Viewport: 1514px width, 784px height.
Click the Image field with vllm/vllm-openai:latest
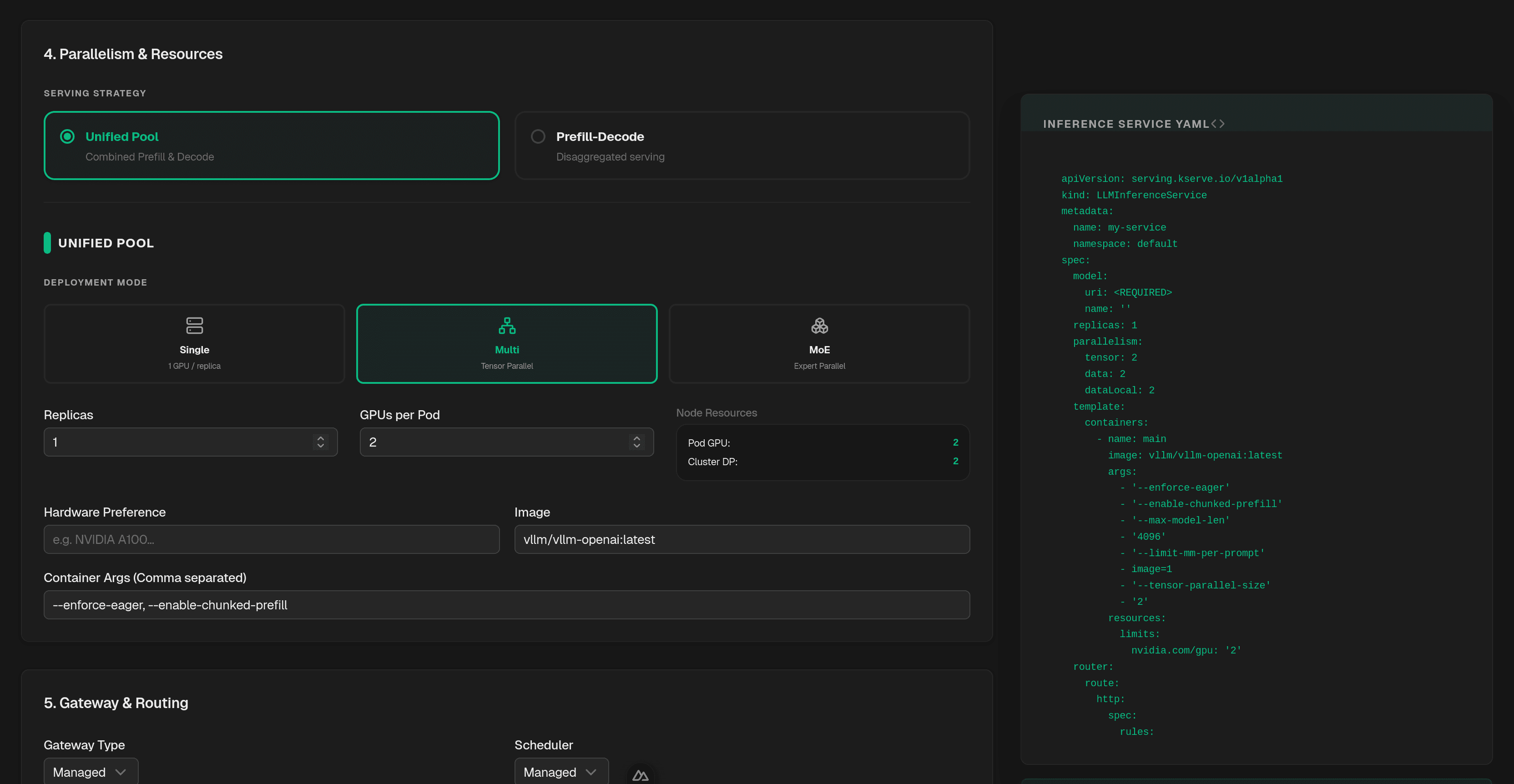742,539
